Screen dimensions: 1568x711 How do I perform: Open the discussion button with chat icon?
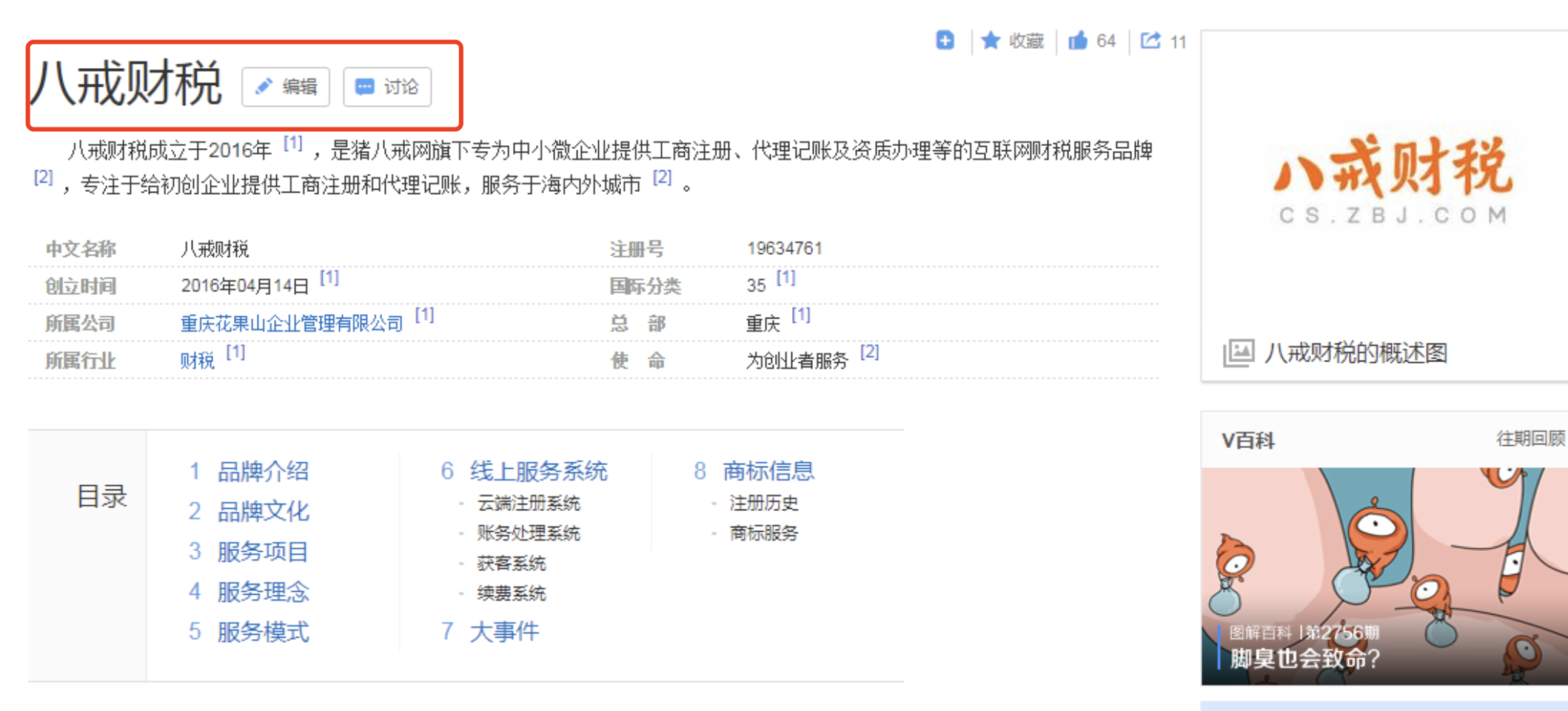point(387,87)
